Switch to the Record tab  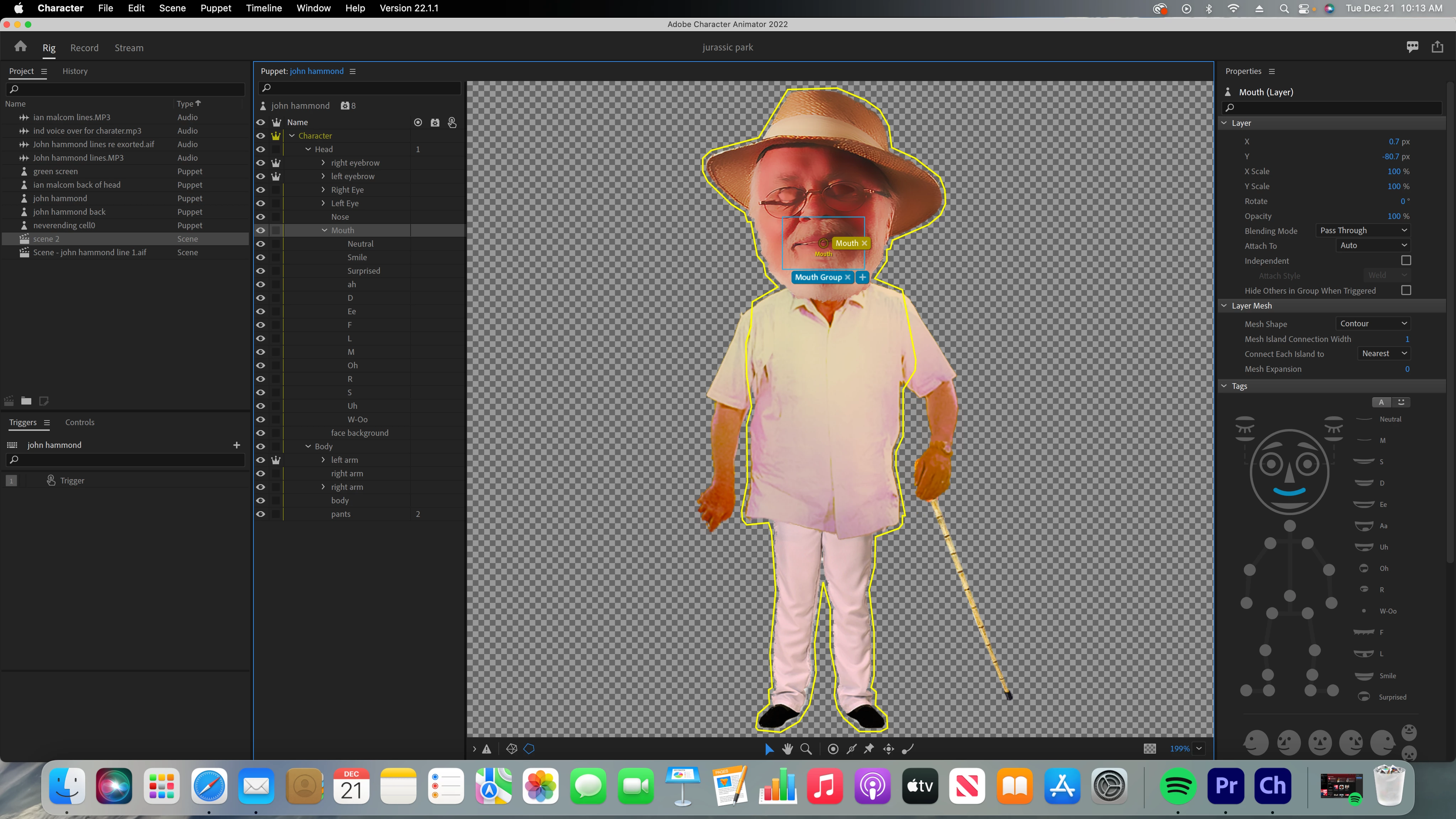coord(84,48)
